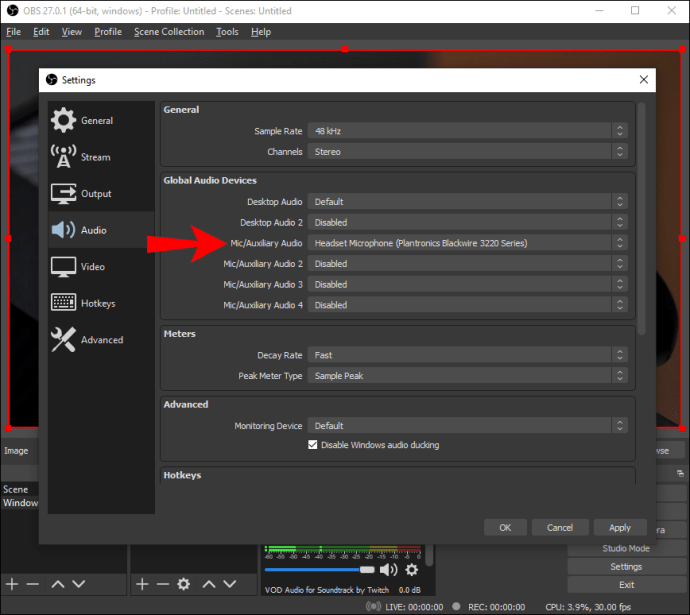Confirm settings with OK button
Viewport: 690px width, 615px height.
pyautogui.click(x=505, y=527)
